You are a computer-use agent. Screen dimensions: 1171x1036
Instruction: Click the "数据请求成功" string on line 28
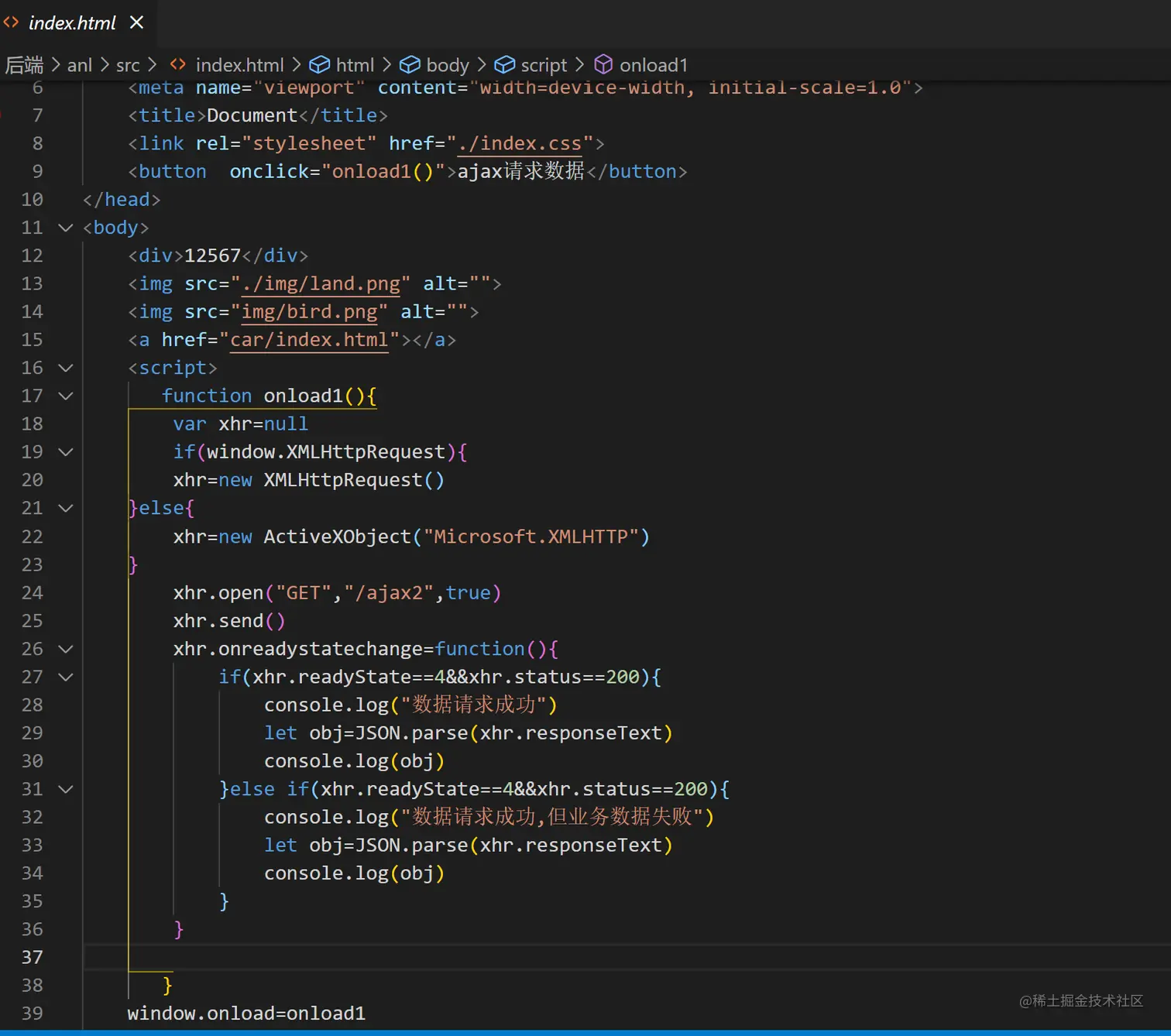474,705
